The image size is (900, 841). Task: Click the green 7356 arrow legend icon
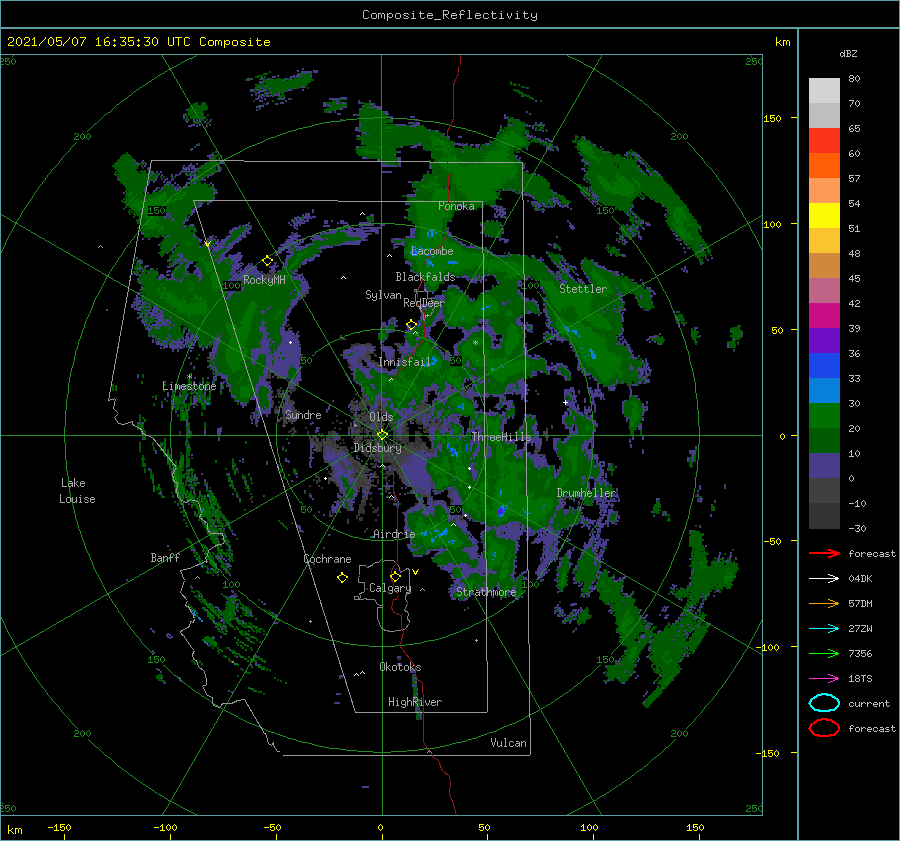824,653
